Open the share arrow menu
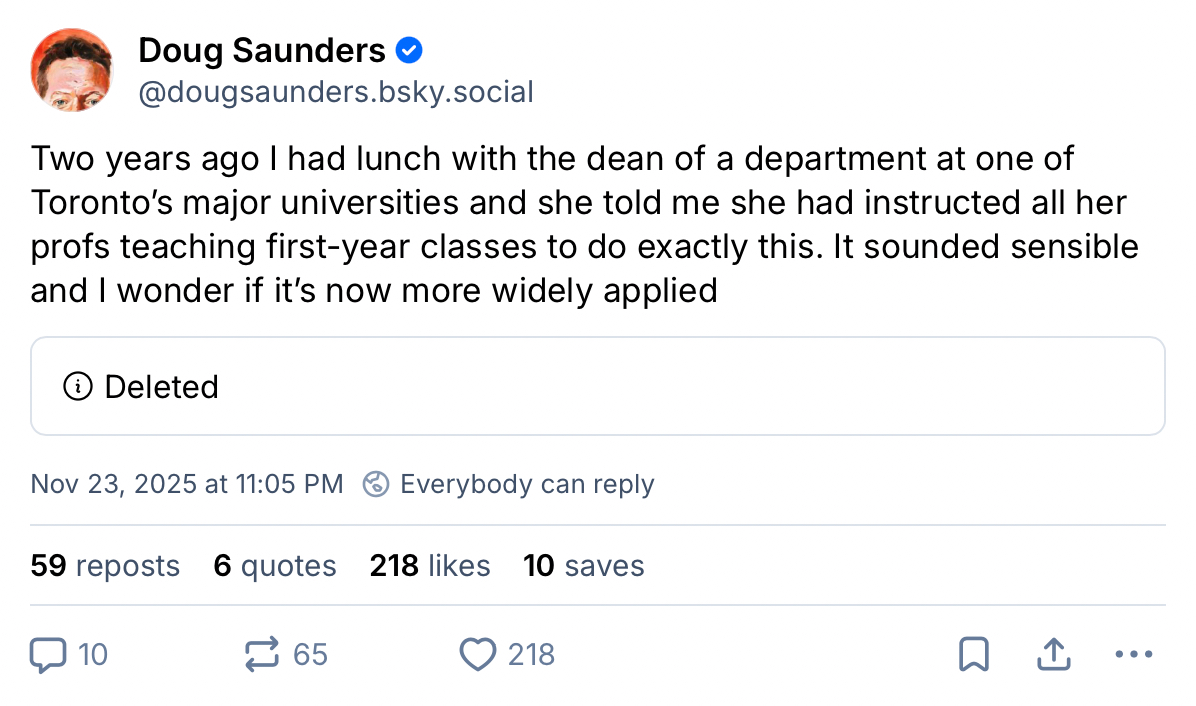The width and height of the screenshot is (1196, 706). click(1051, 655)
